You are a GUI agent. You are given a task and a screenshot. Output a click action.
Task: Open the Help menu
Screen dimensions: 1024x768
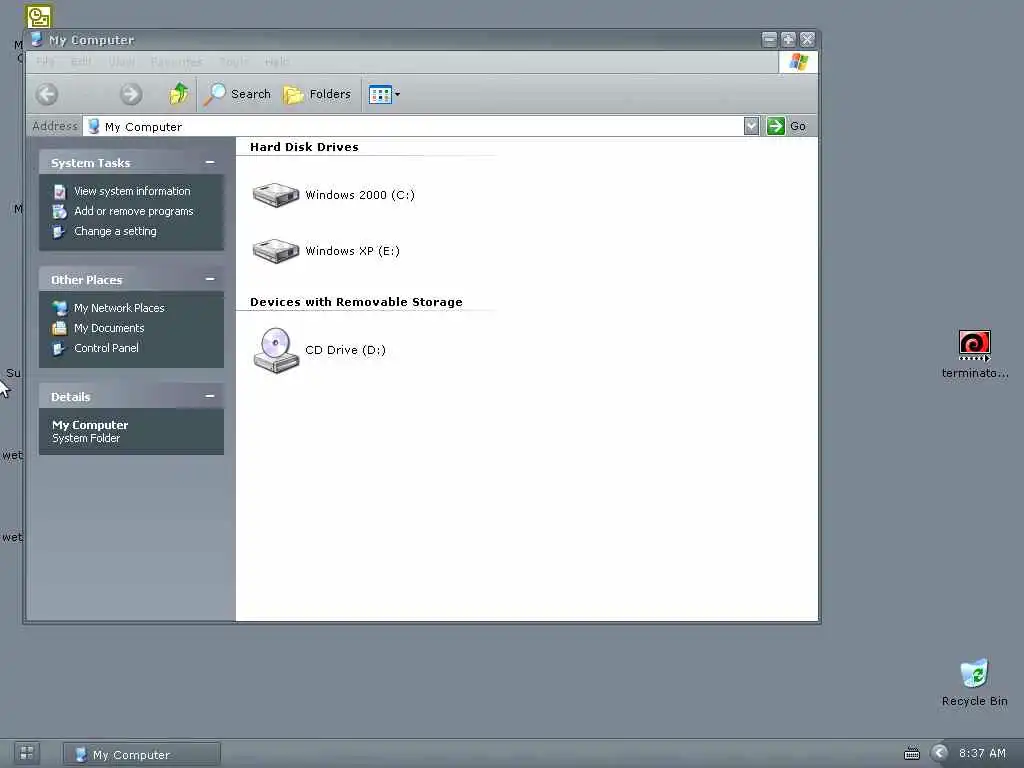(x=277, y=61)
